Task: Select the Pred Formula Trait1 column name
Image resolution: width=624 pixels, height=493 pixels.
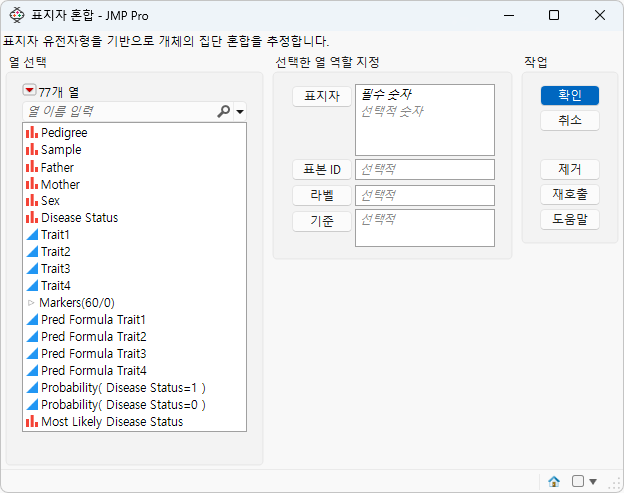Action: click(94, 320)
